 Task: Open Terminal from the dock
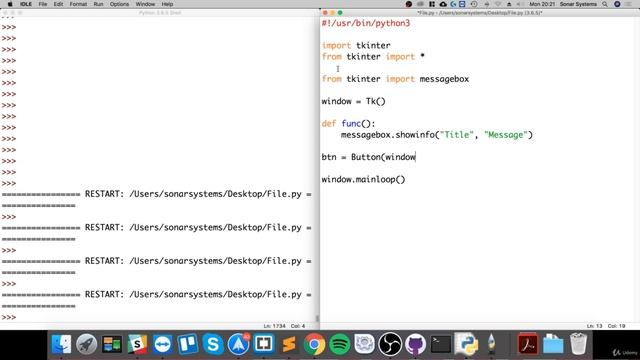(441, 344)
